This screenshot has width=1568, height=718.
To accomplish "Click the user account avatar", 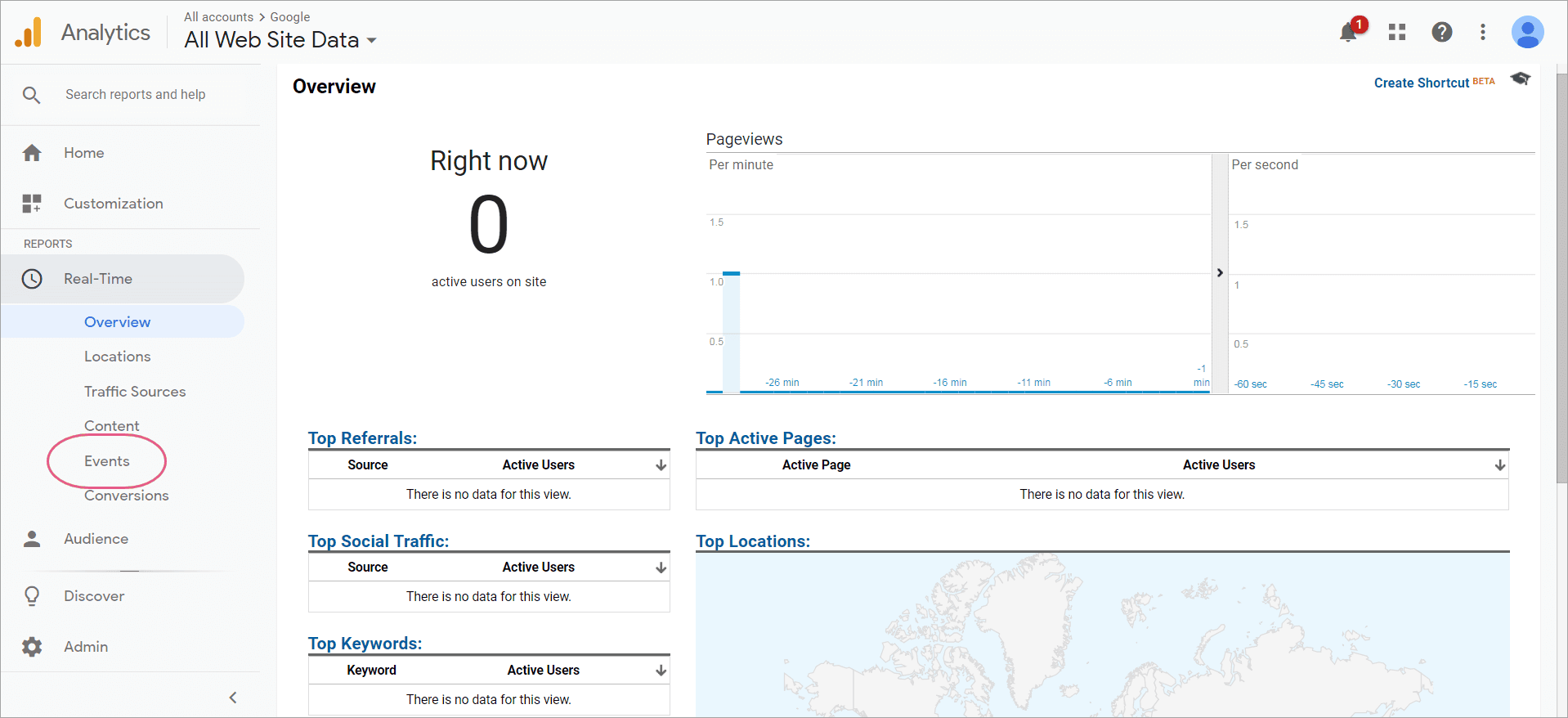I will coord(1526,33).
